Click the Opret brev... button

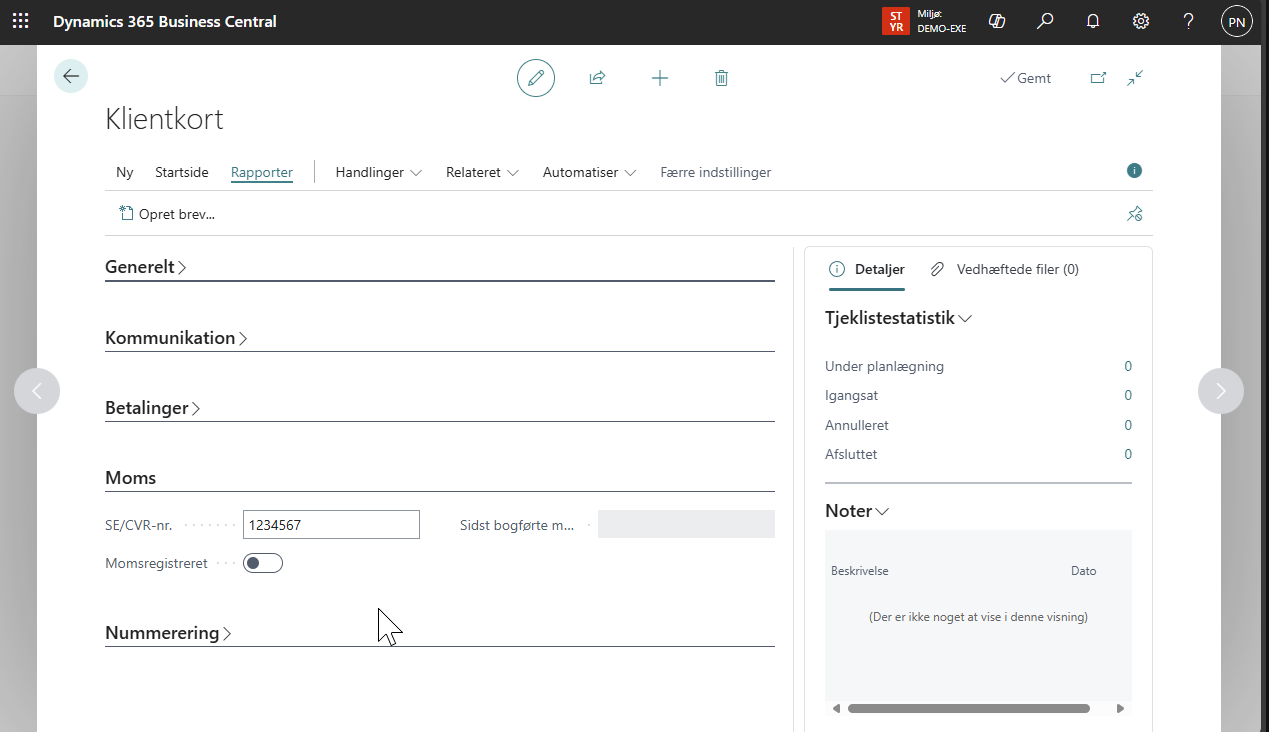[x=167, y=213]
